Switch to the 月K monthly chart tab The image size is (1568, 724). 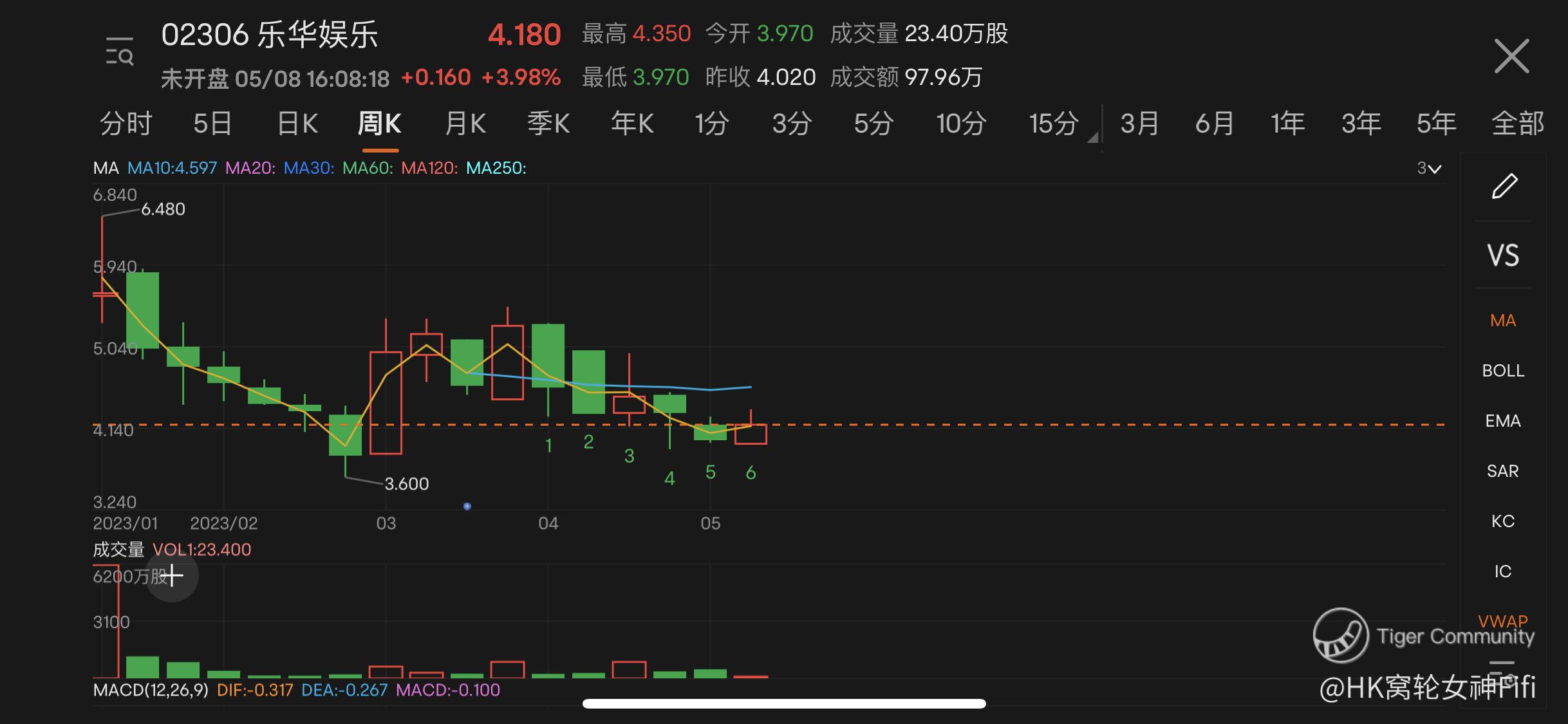[465, 124]
